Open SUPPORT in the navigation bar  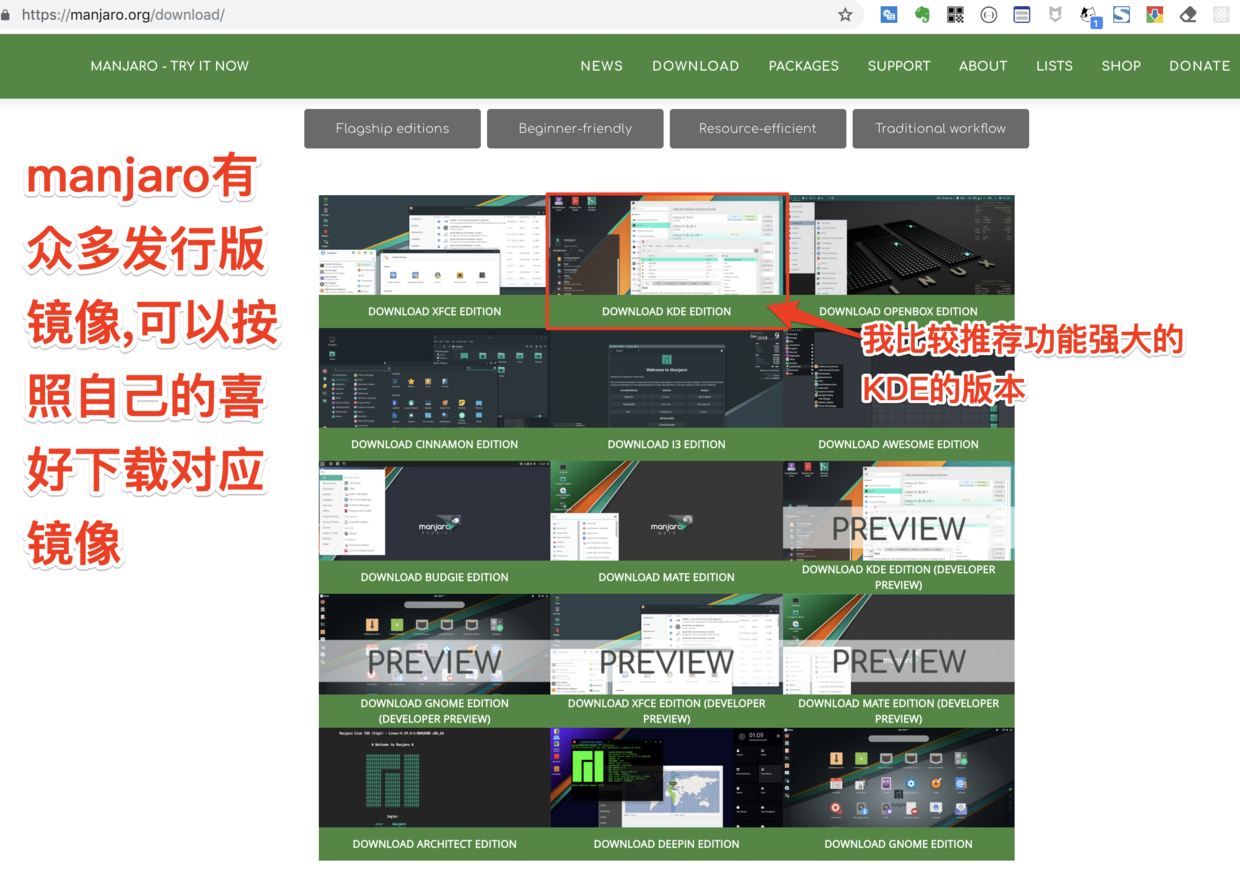[x=898, y=66]
